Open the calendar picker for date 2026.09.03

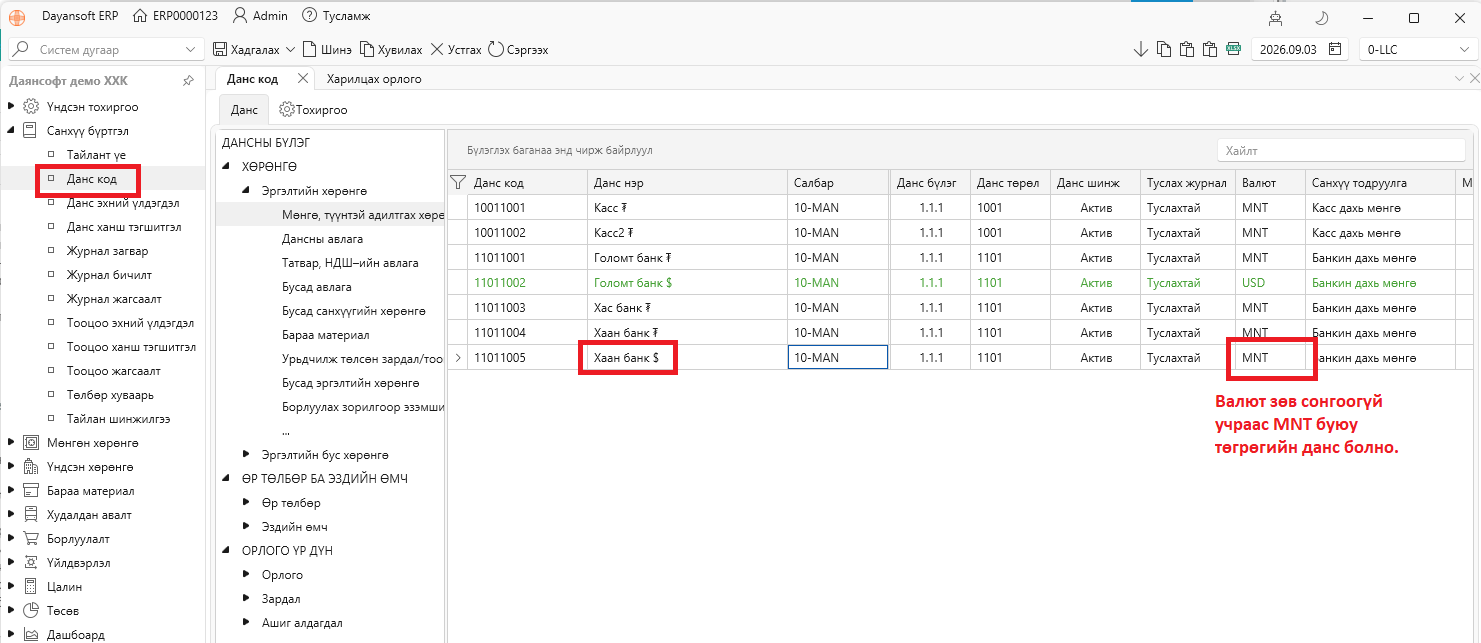click(1336, 49)
